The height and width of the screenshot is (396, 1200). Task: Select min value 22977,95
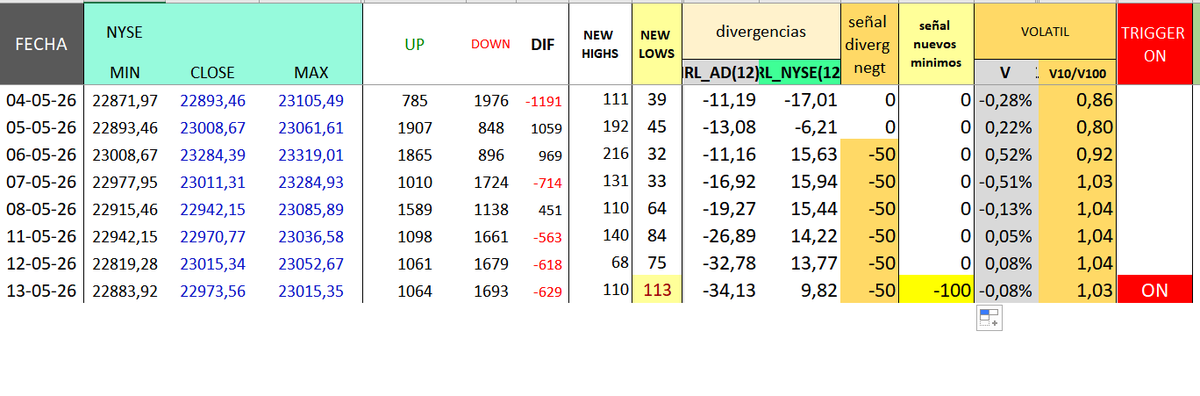pyautogui.click(x=126, y=182)
